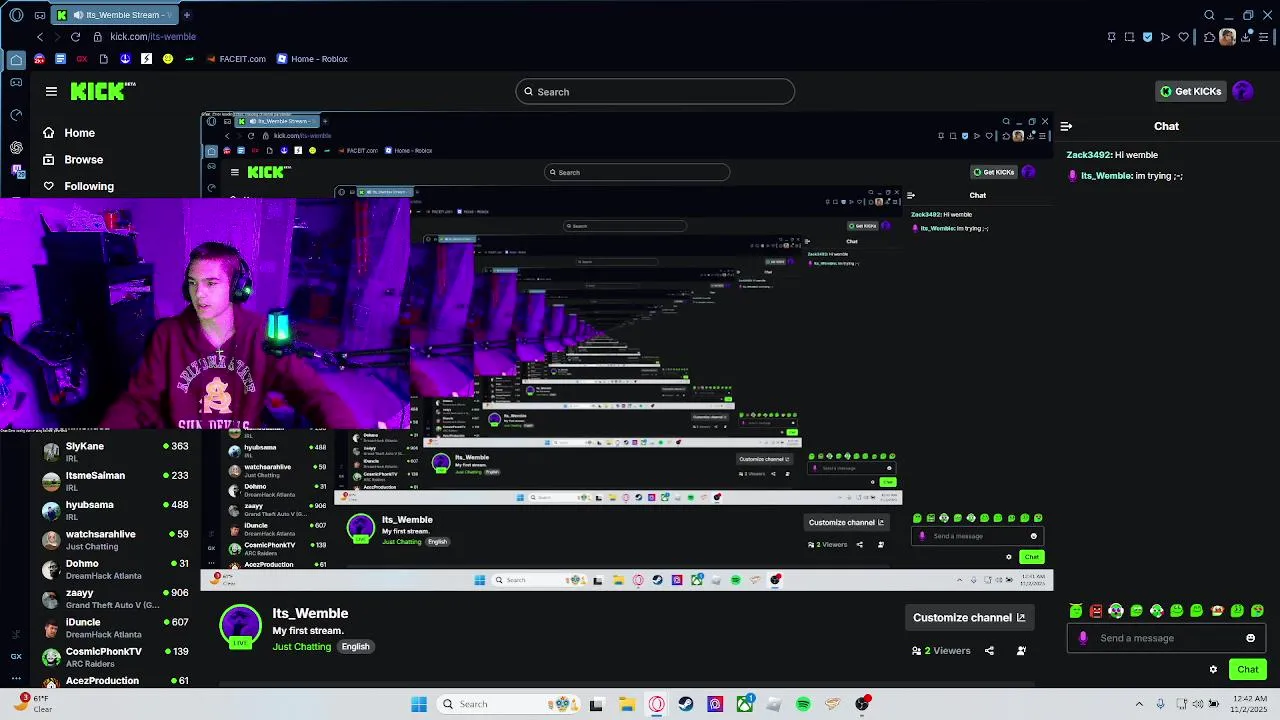
Task: Open watchsarahlive's recommended channel
Action: [115, 540]
